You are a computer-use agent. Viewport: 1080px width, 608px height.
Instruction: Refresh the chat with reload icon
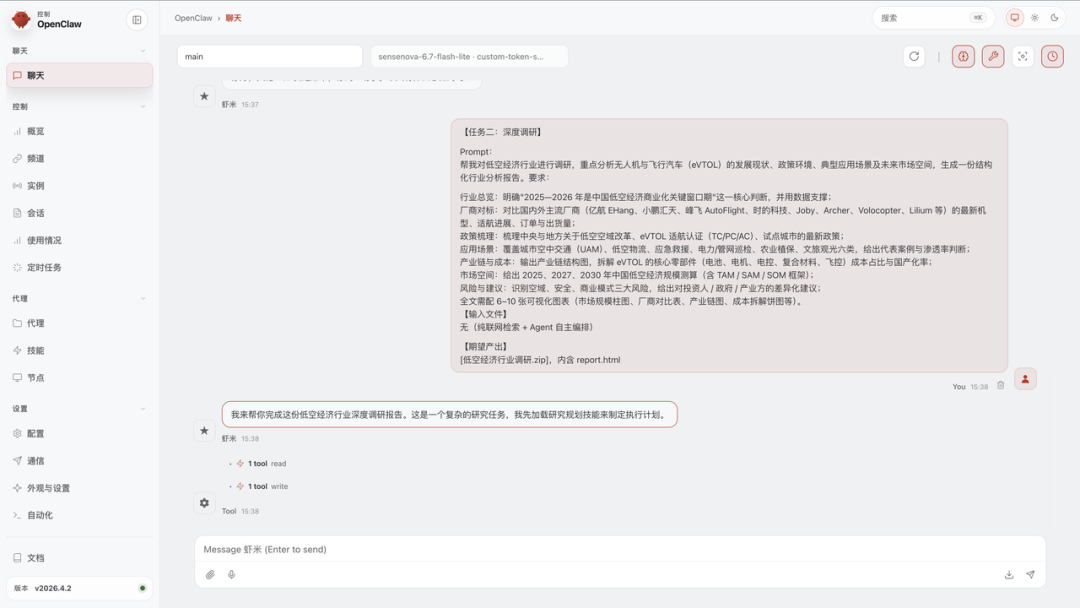point(914,56)
